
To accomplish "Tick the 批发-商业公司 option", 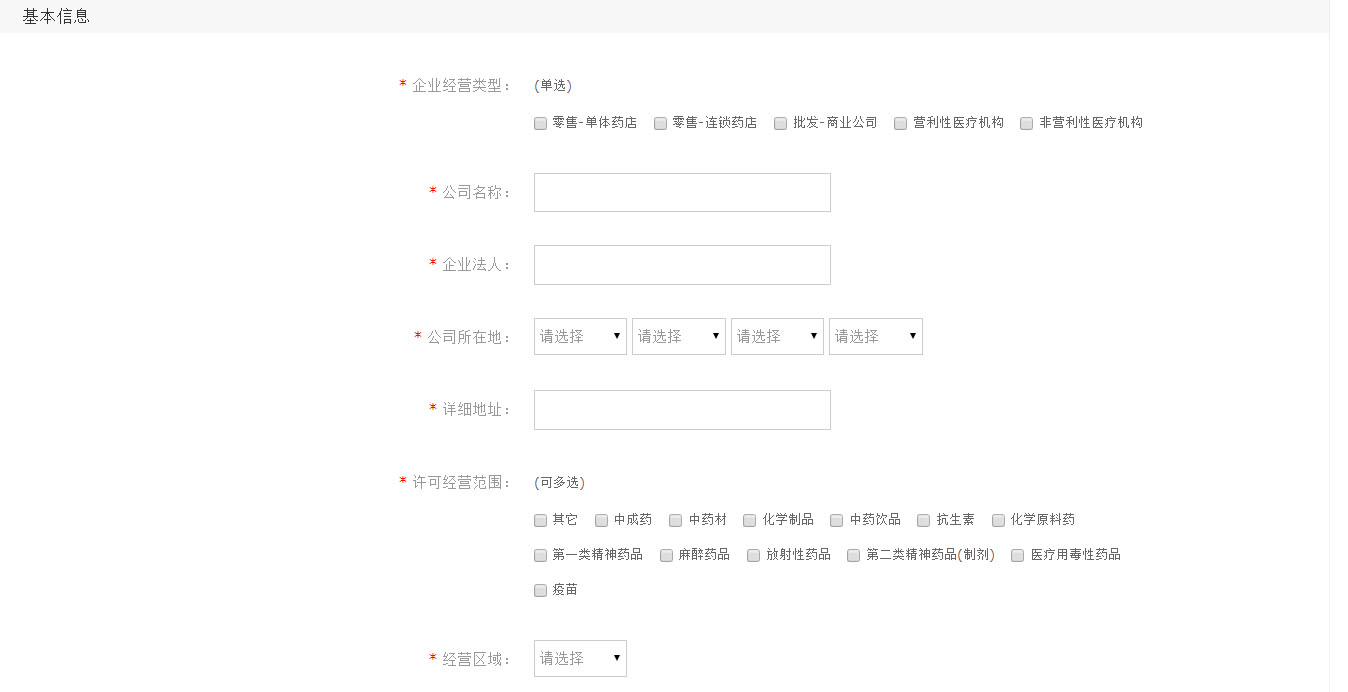I will (780, 123).
